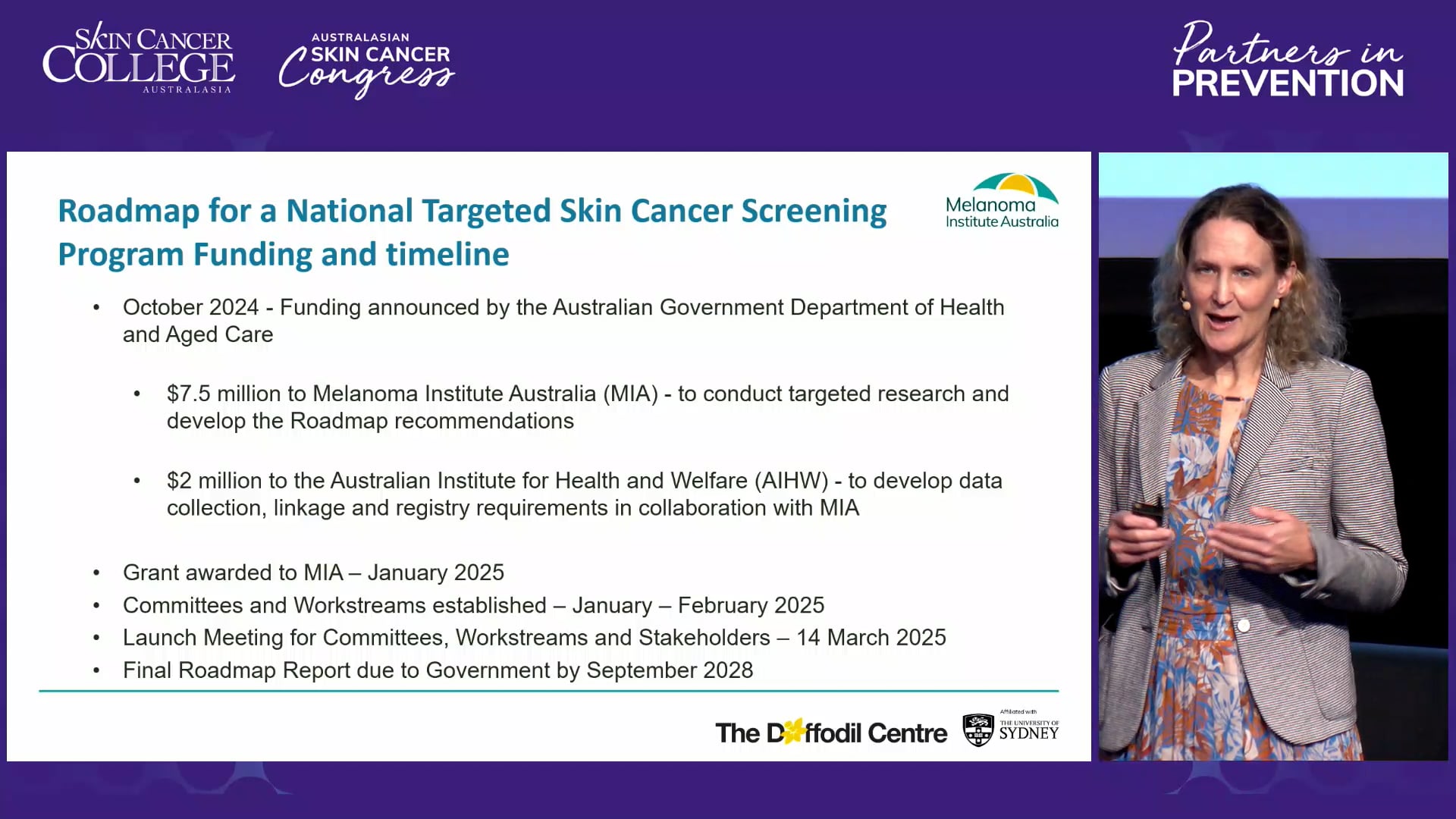This screenshot has width=1456, height=819.
Task: Click the $2 million AIHW sub-bullet
Action: click(x=584, y=494)
